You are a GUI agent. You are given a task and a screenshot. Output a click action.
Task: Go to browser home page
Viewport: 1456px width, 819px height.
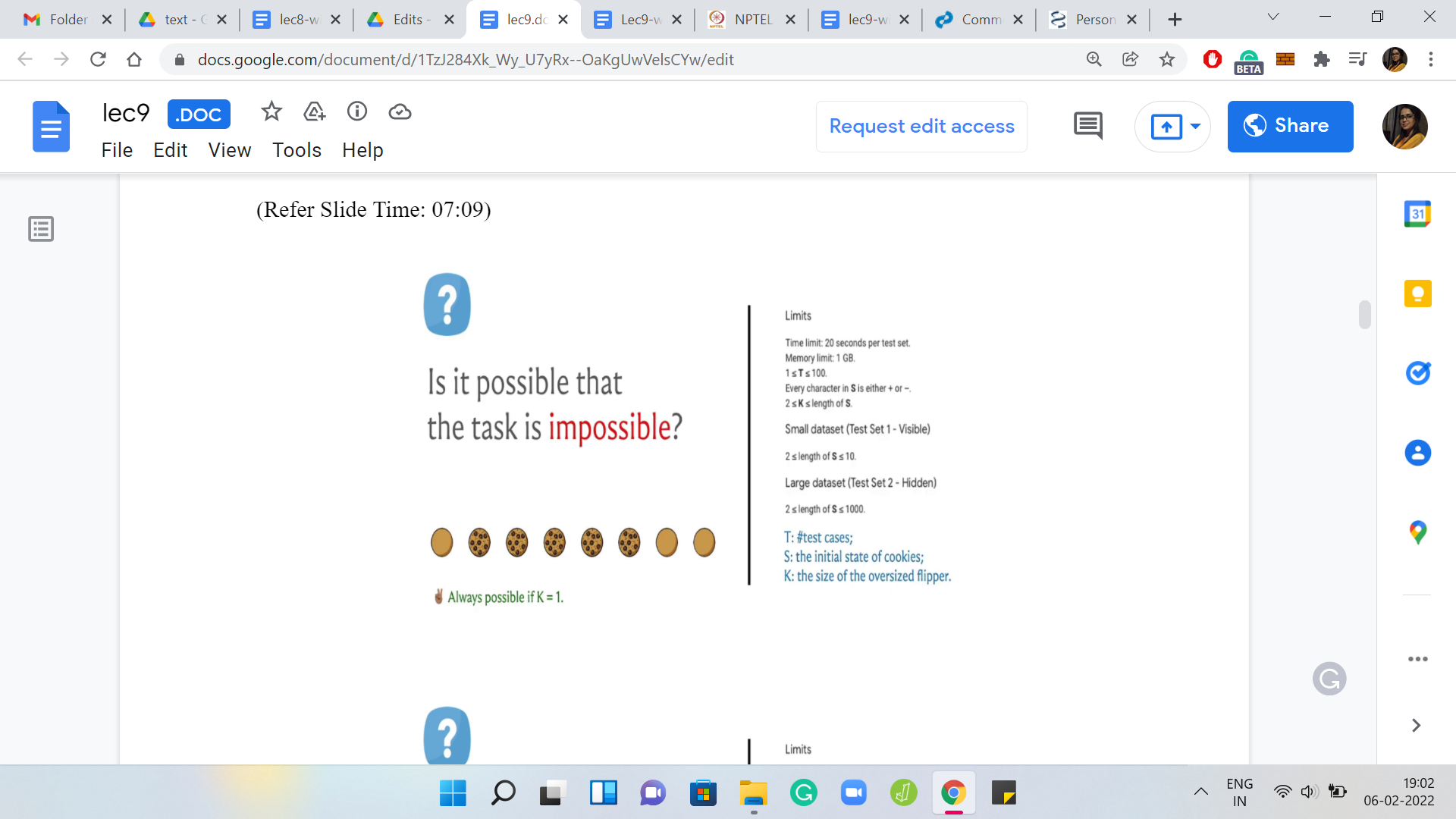pyautogui.click(x=134, y=59)
